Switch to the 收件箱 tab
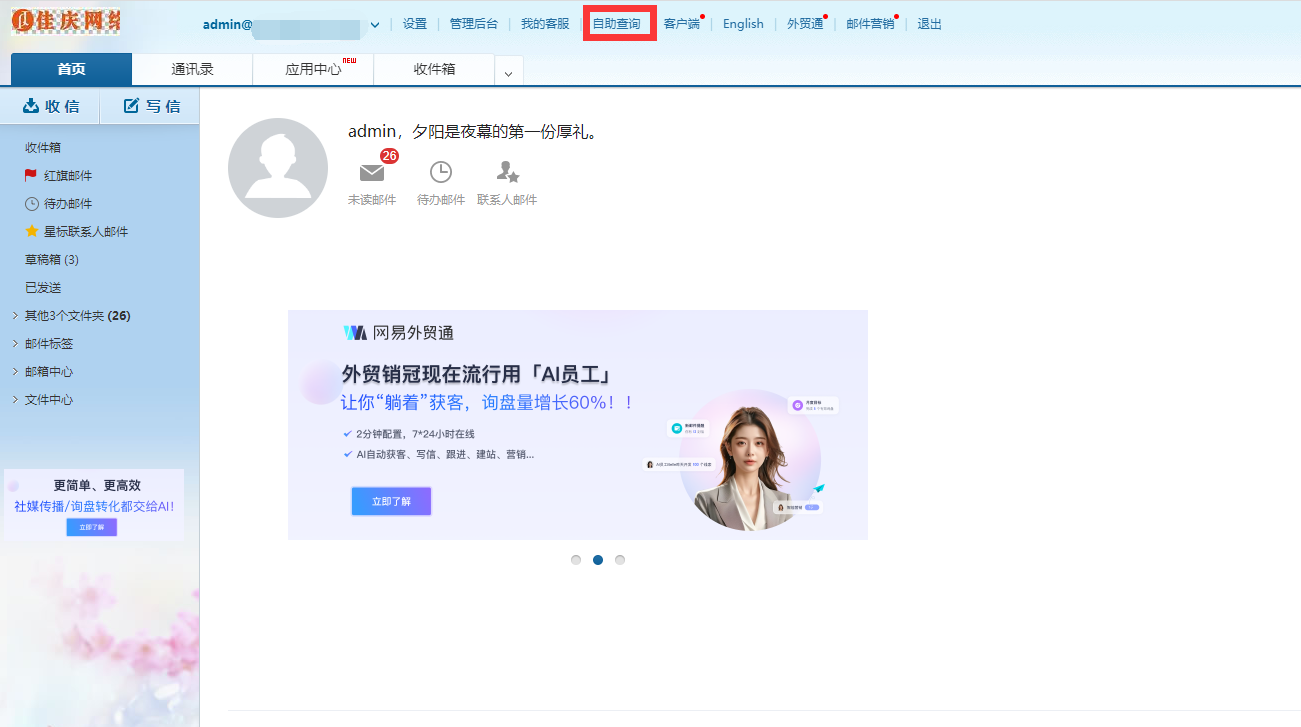 point(434,69)
